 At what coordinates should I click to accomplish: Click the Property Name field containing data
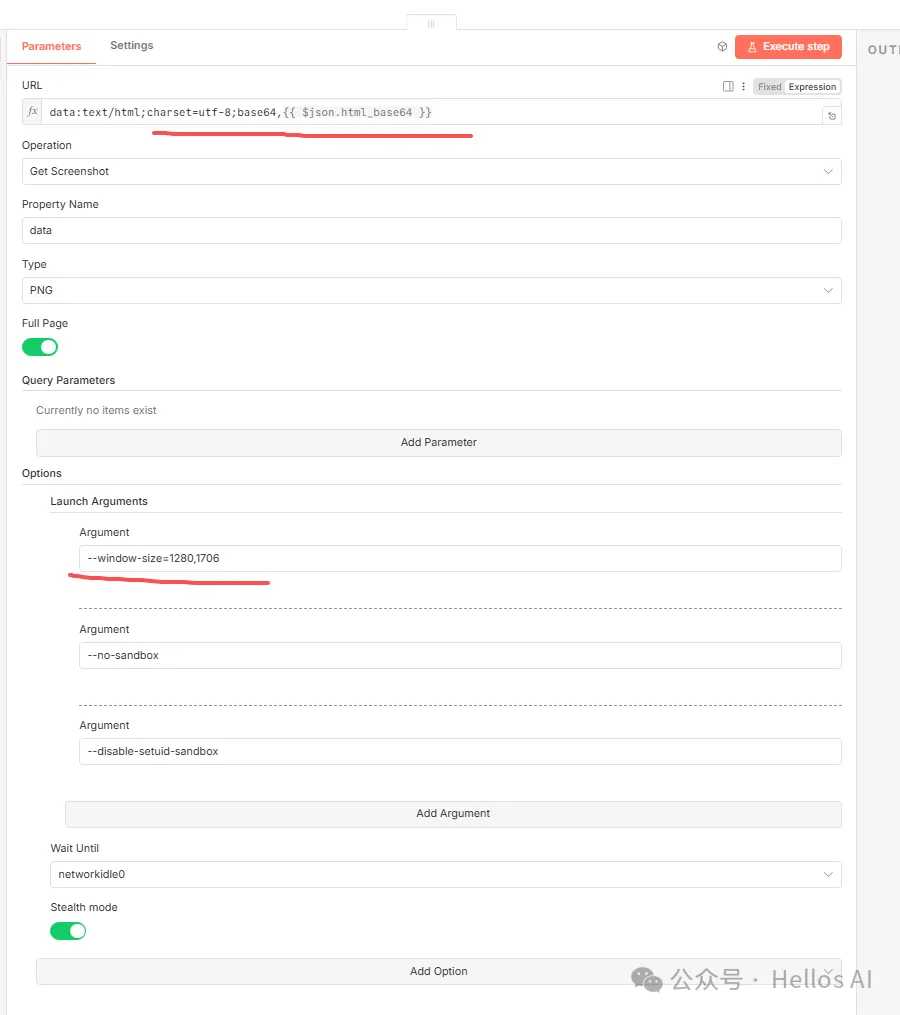tap(431, 231)
